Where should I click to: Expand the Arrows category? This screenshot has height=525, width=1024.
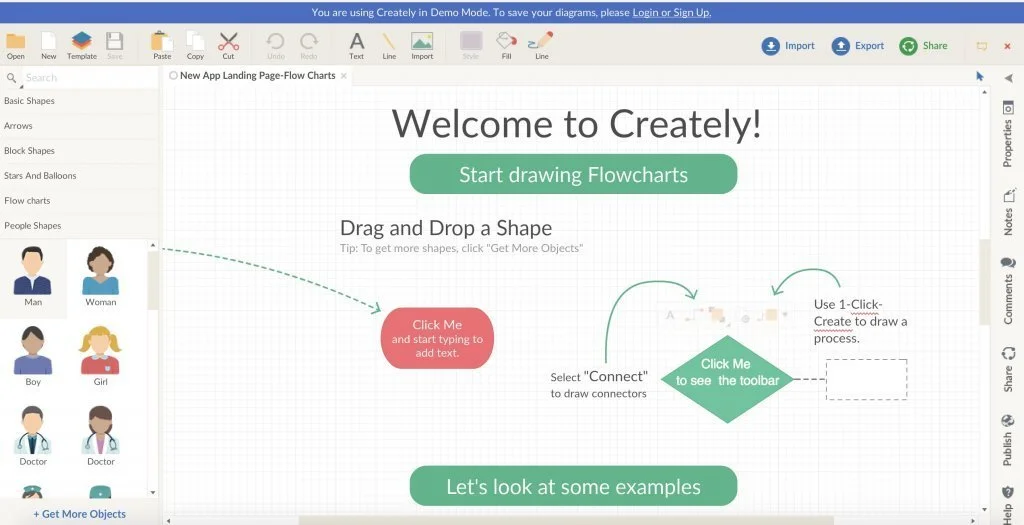pyautogui.click(x=79, y=126)
